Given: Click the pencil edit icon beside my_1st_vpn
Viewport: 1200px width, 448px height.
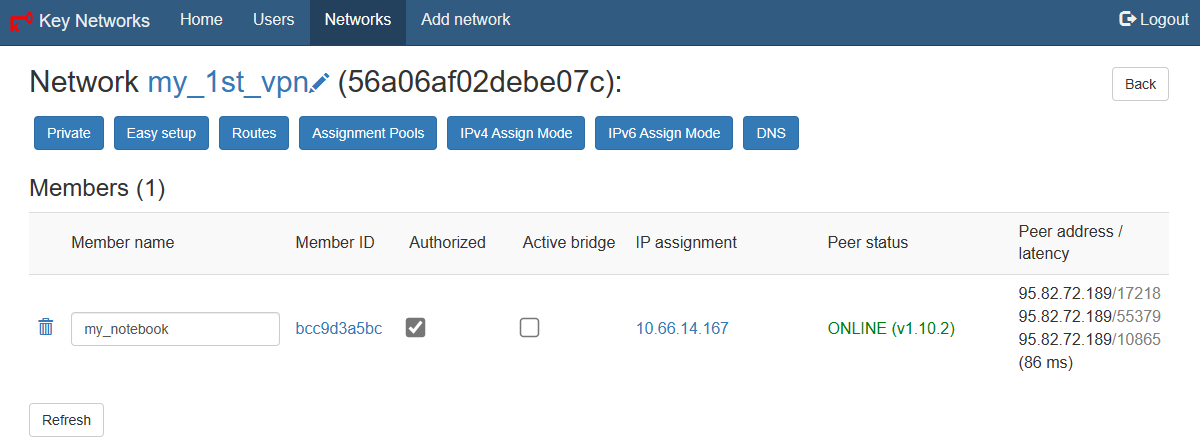Looking at the screenshot, I should 320,84.
